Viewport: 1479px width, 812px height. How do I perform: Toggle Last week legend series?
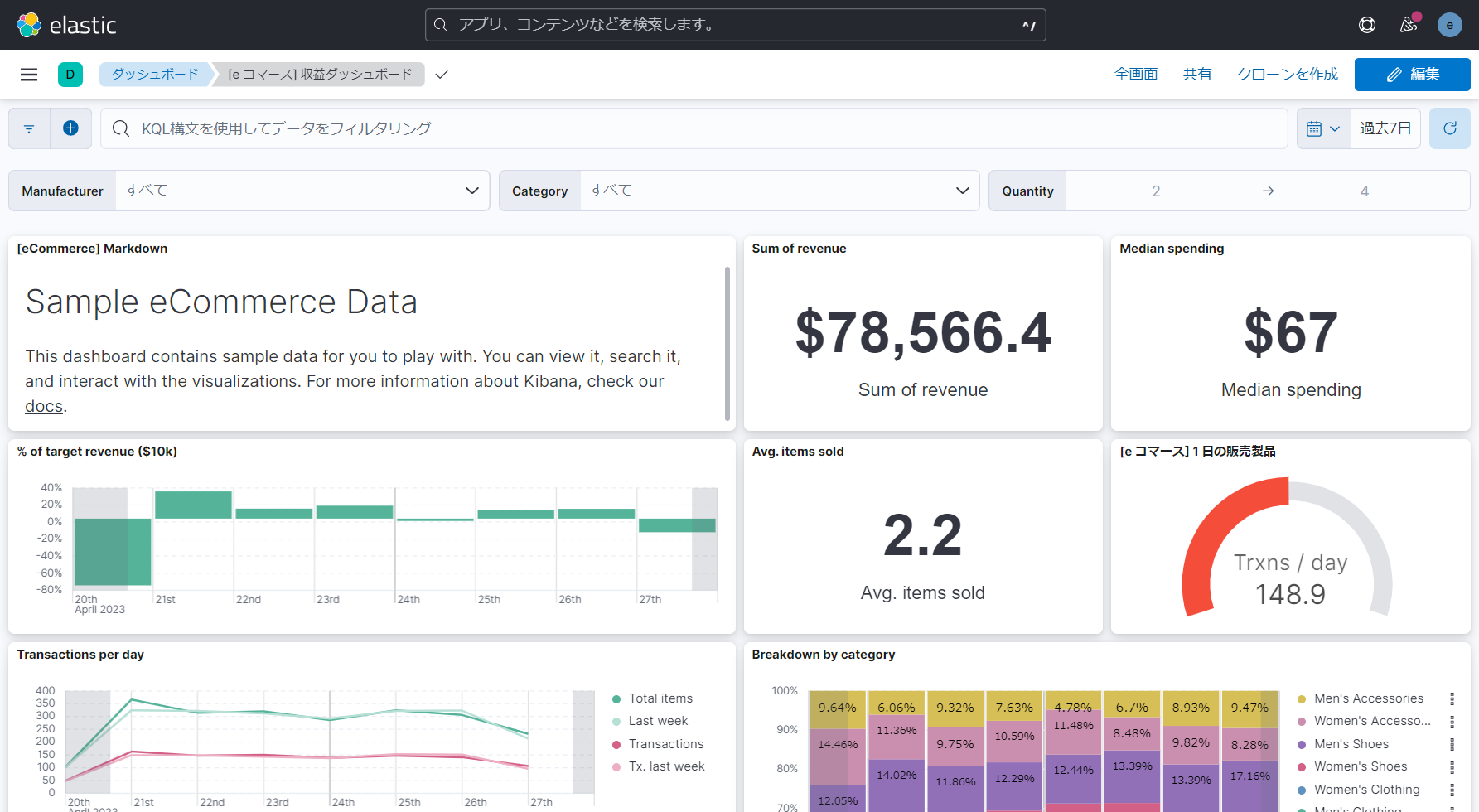[658, 721]
